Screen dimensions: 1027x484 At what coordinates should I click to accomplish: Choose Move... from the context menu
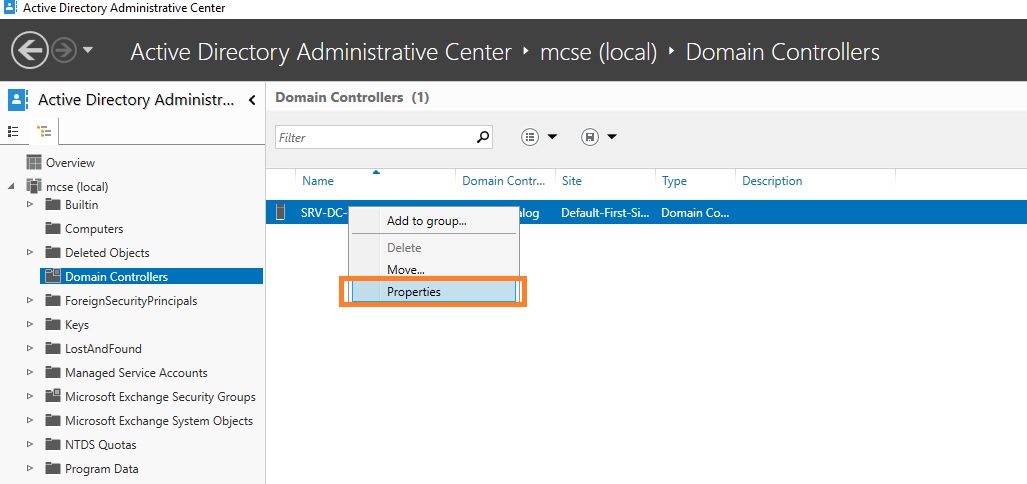point(405,269)
